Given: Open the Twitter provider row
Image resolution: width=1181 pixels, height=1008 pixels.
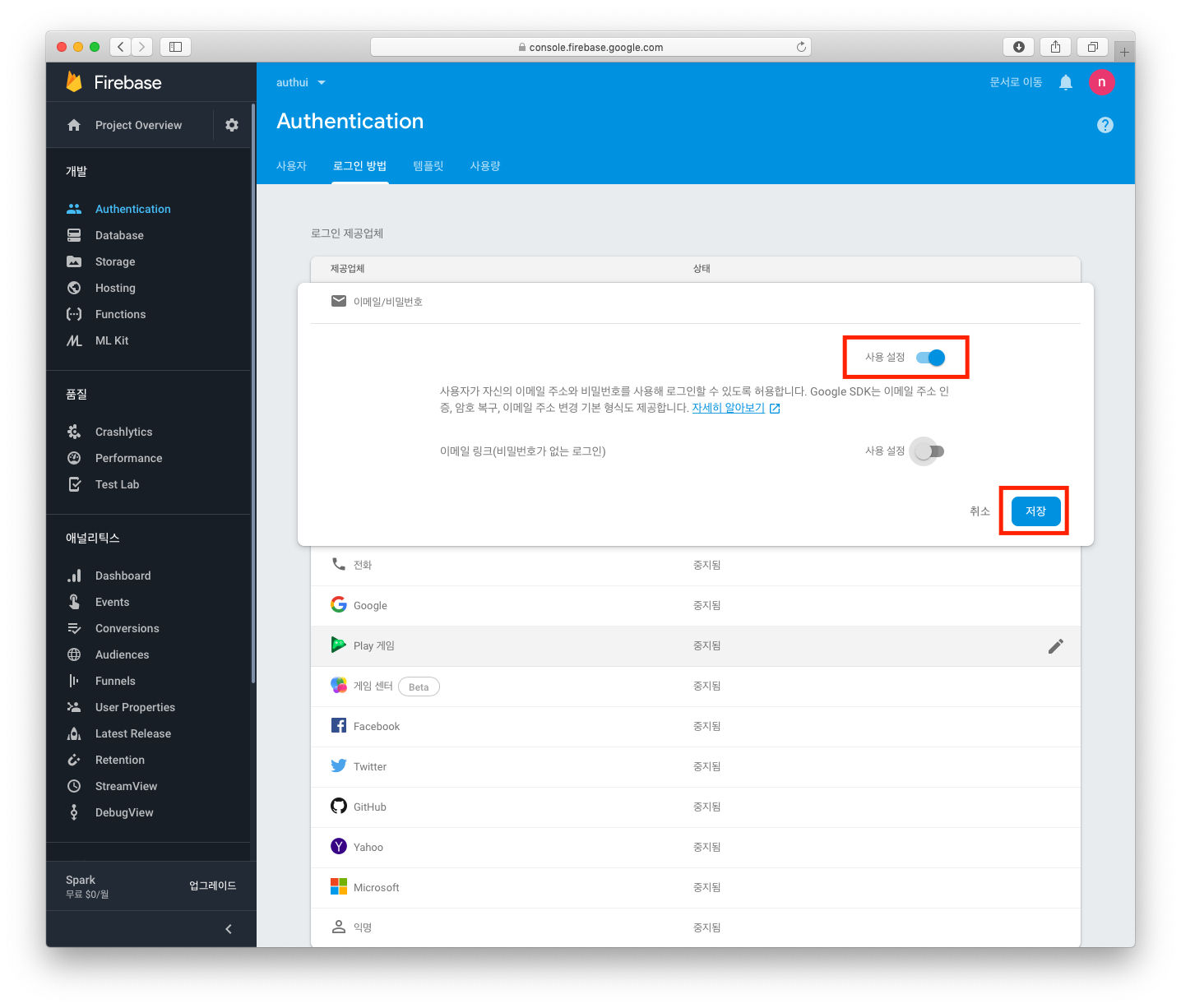Looking at the screenshot, I should 696,767.
